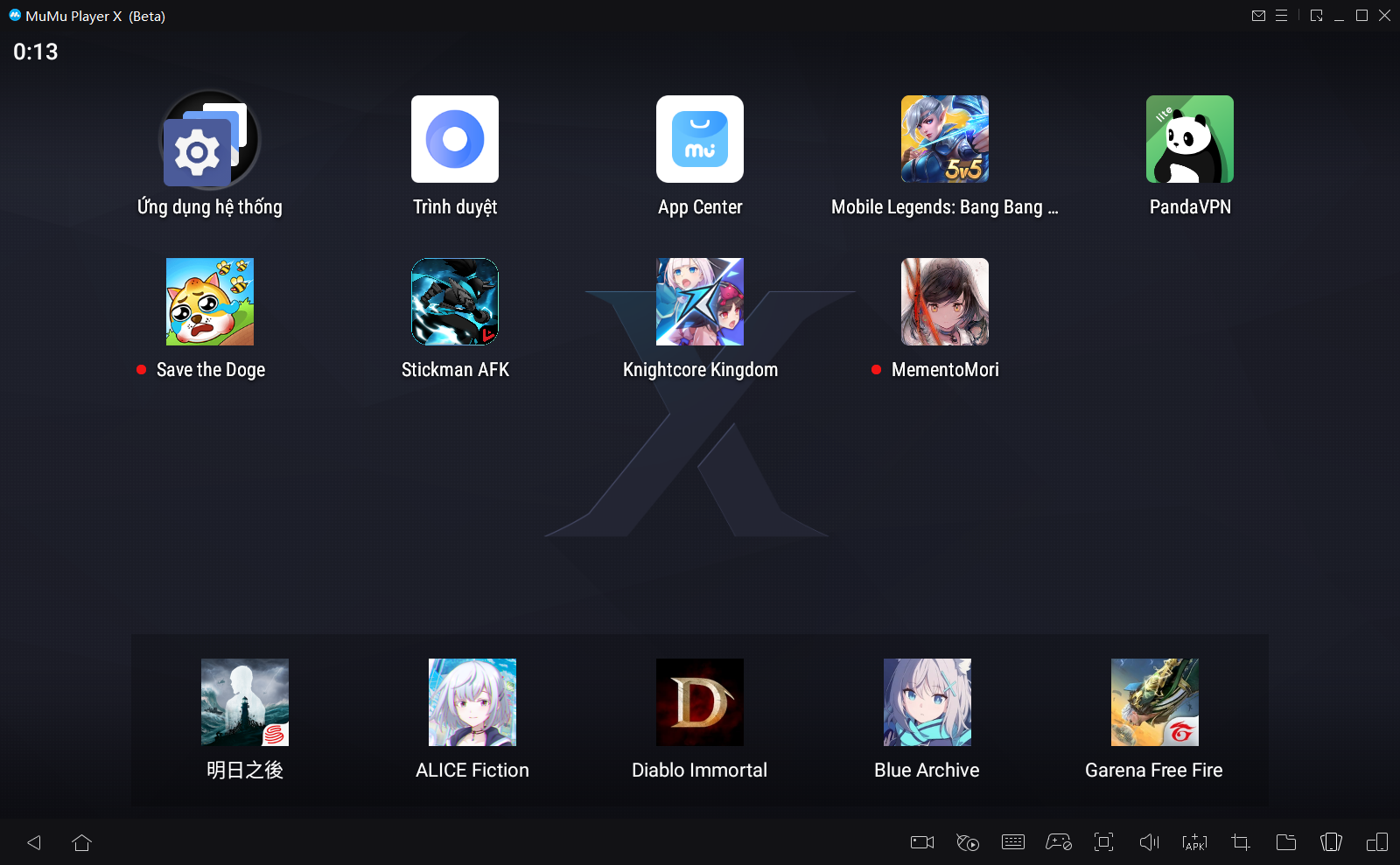The image size is (1400, 865).
Task: Launch Diablo Immortal from recommended row
Action: pyautogui.click(x=700, y=702)
